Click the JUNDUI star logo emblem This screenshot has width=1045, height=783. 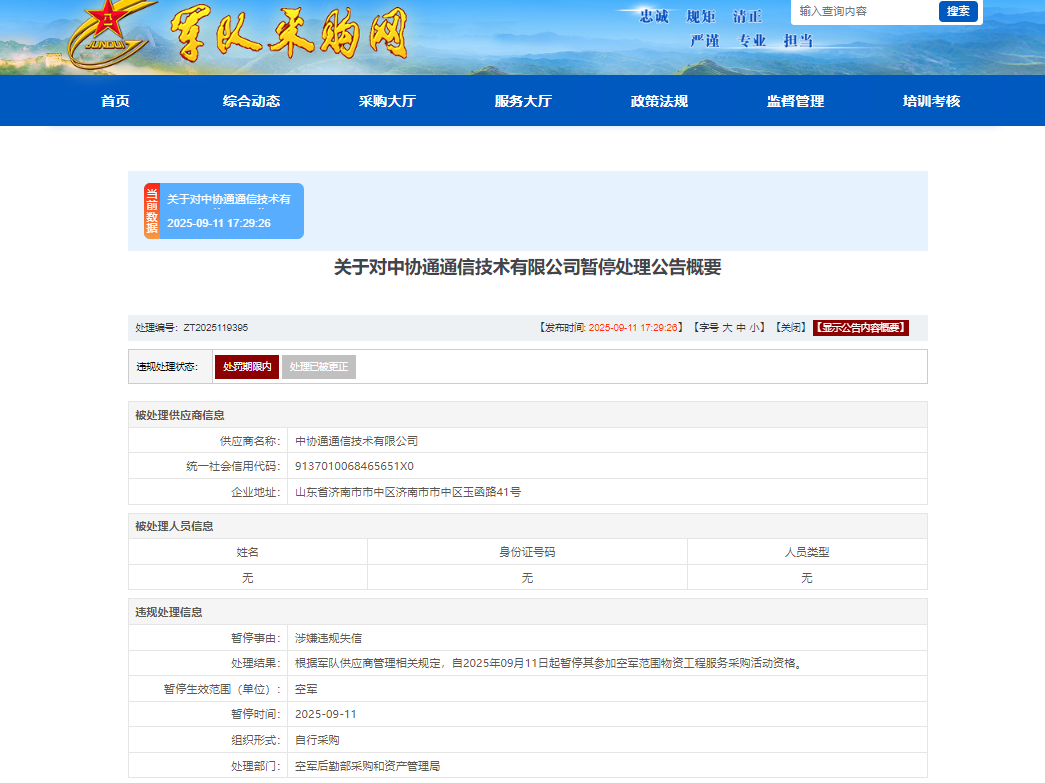tap(110, 33)
